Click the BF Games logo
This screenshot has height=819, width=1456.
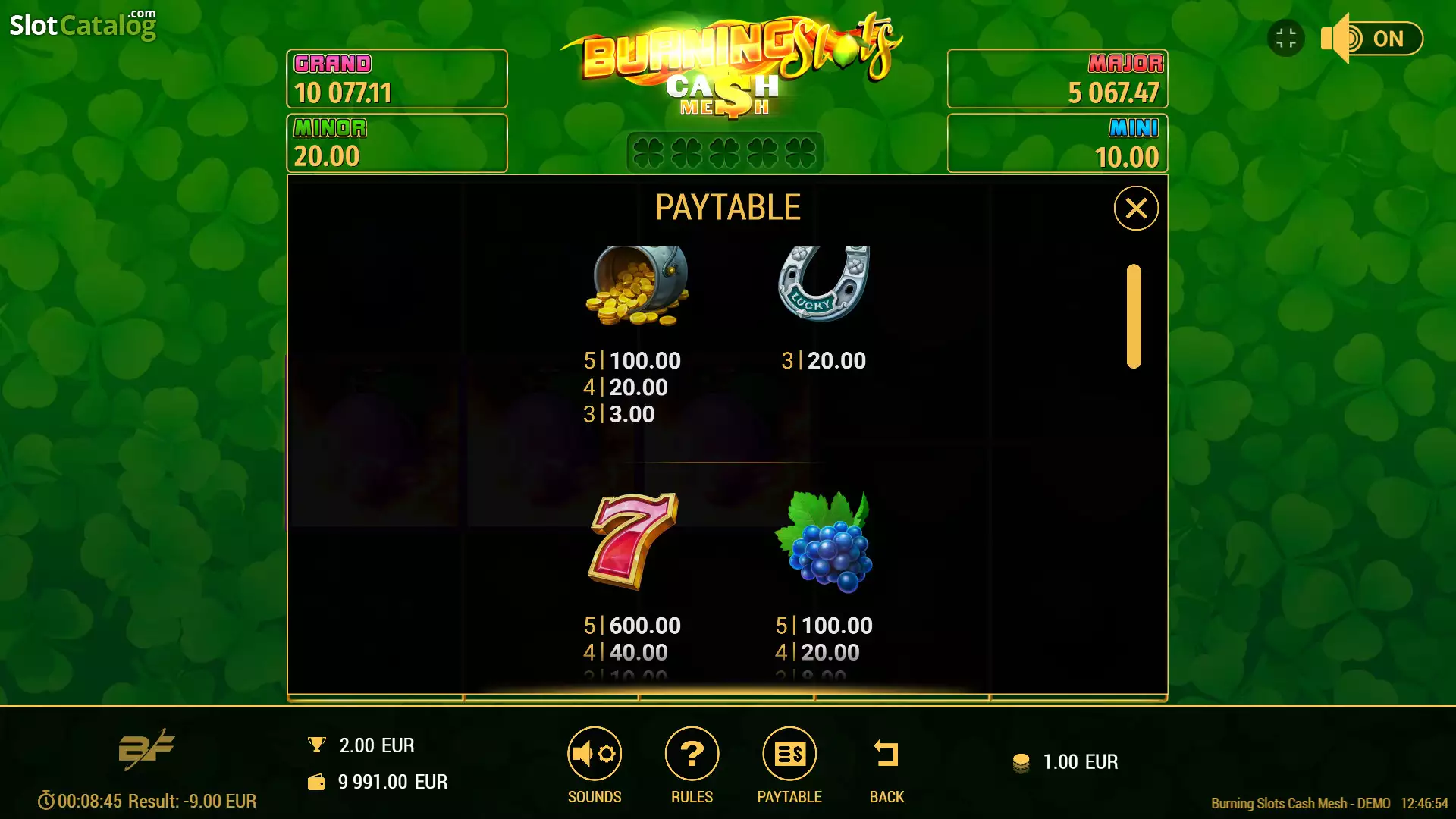pos(146,749)
